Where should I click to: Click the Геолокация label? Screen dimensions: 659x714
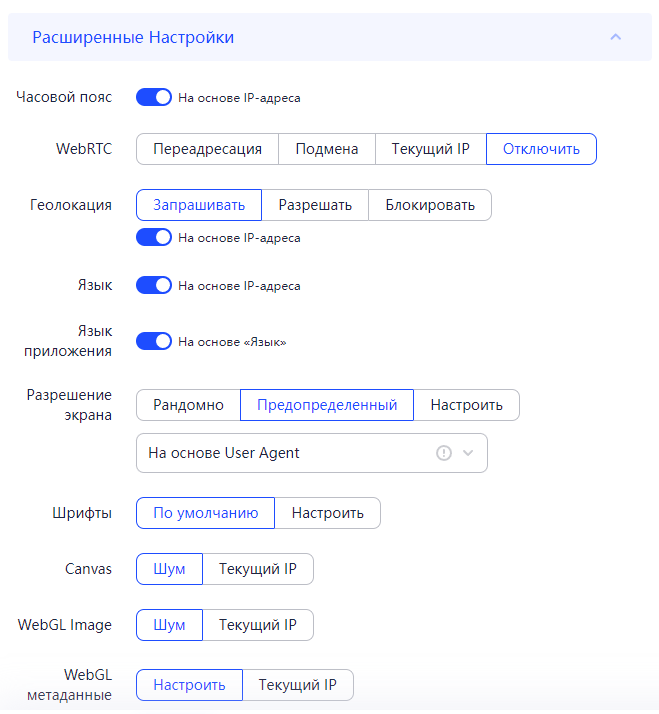(x=71, y=205)
